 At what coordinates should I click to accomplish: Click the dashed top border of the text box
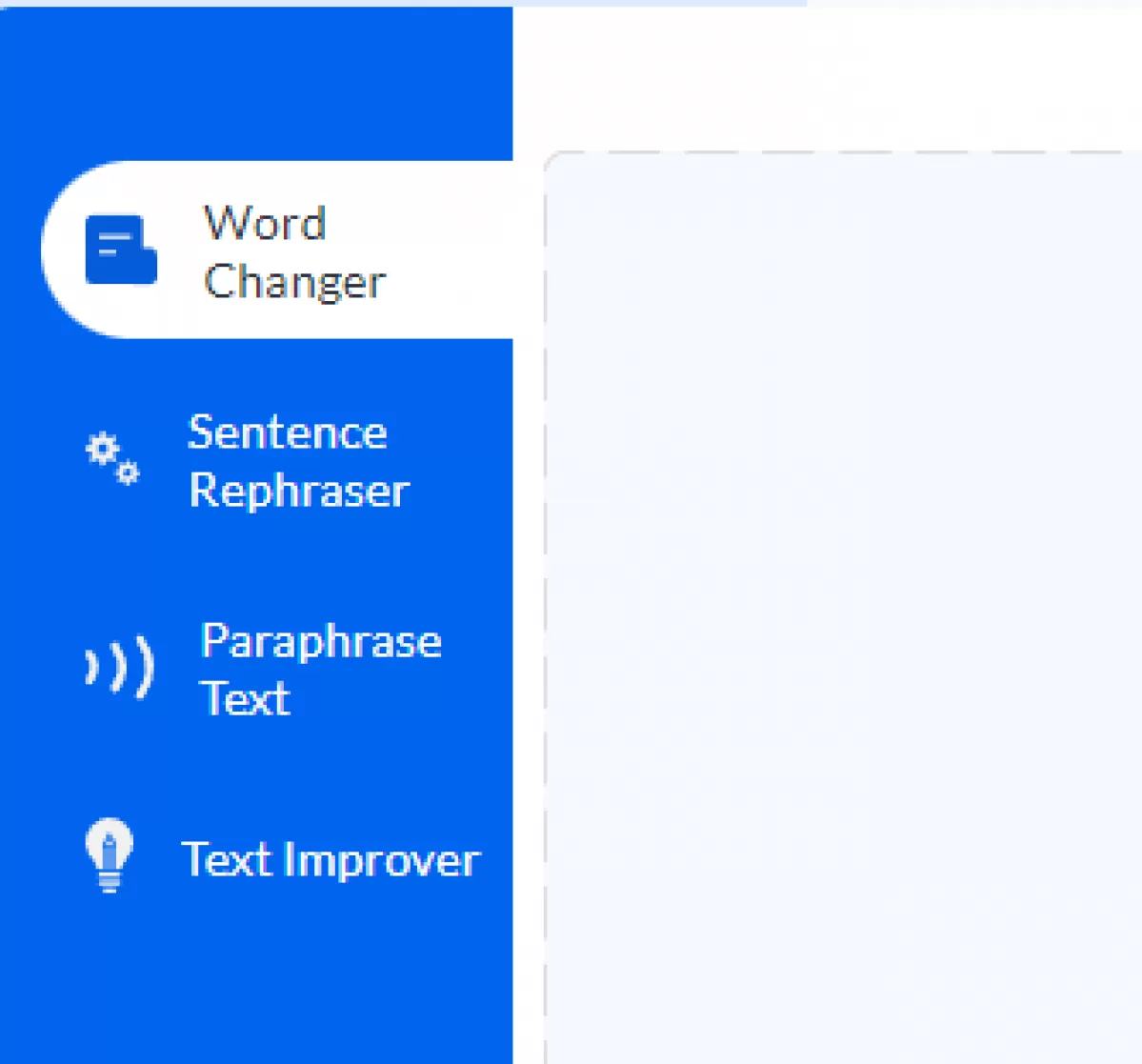(843, 152)
